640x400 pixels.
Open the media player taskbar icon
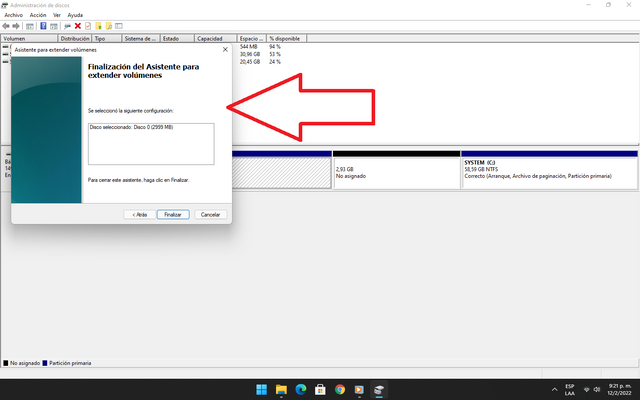[359, 390]
